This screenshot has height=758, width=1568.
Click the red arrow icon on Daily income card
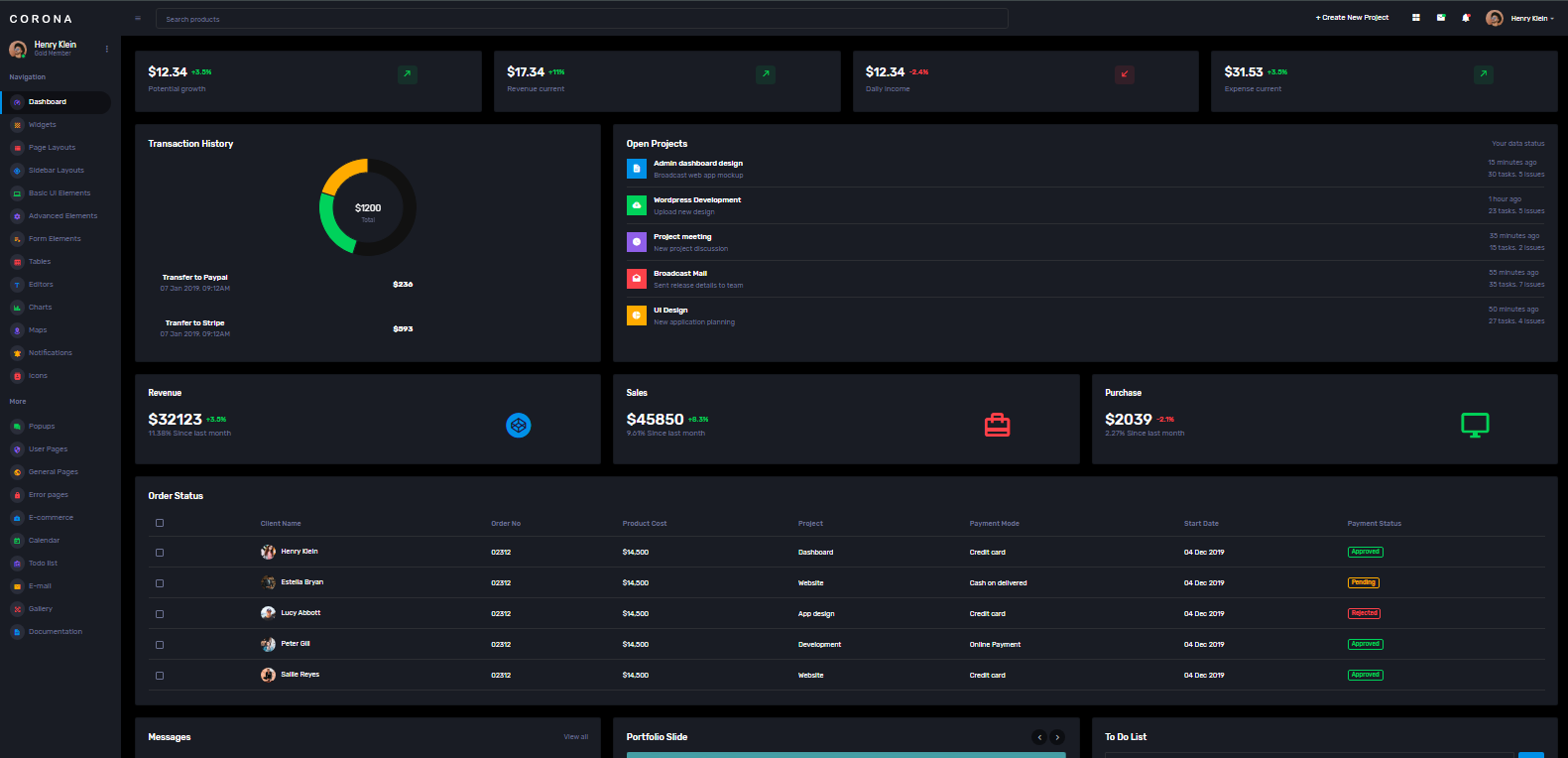point(1125,74)
